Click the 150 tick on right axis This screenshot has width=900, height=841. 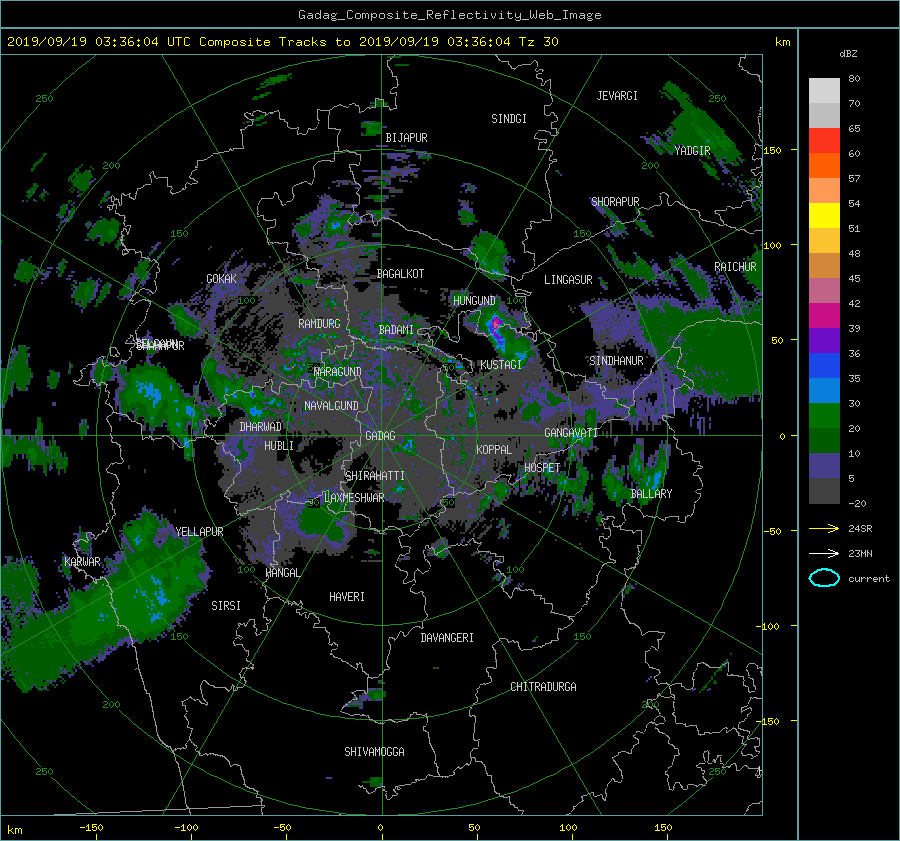pyautogui.click(x=773, y=150)
